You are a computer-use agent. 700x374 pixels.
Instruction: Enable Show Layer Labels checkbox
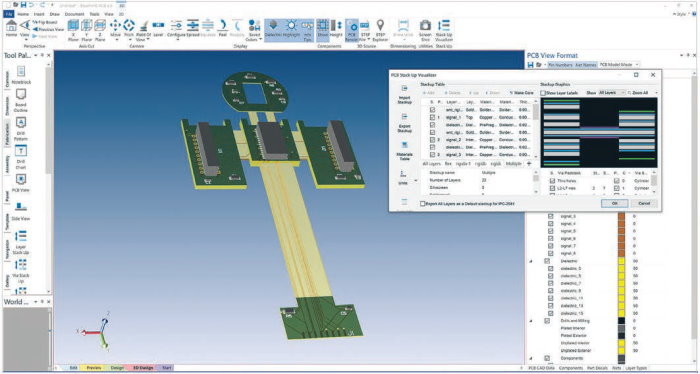pyautogui.click(x=543, y=93)
